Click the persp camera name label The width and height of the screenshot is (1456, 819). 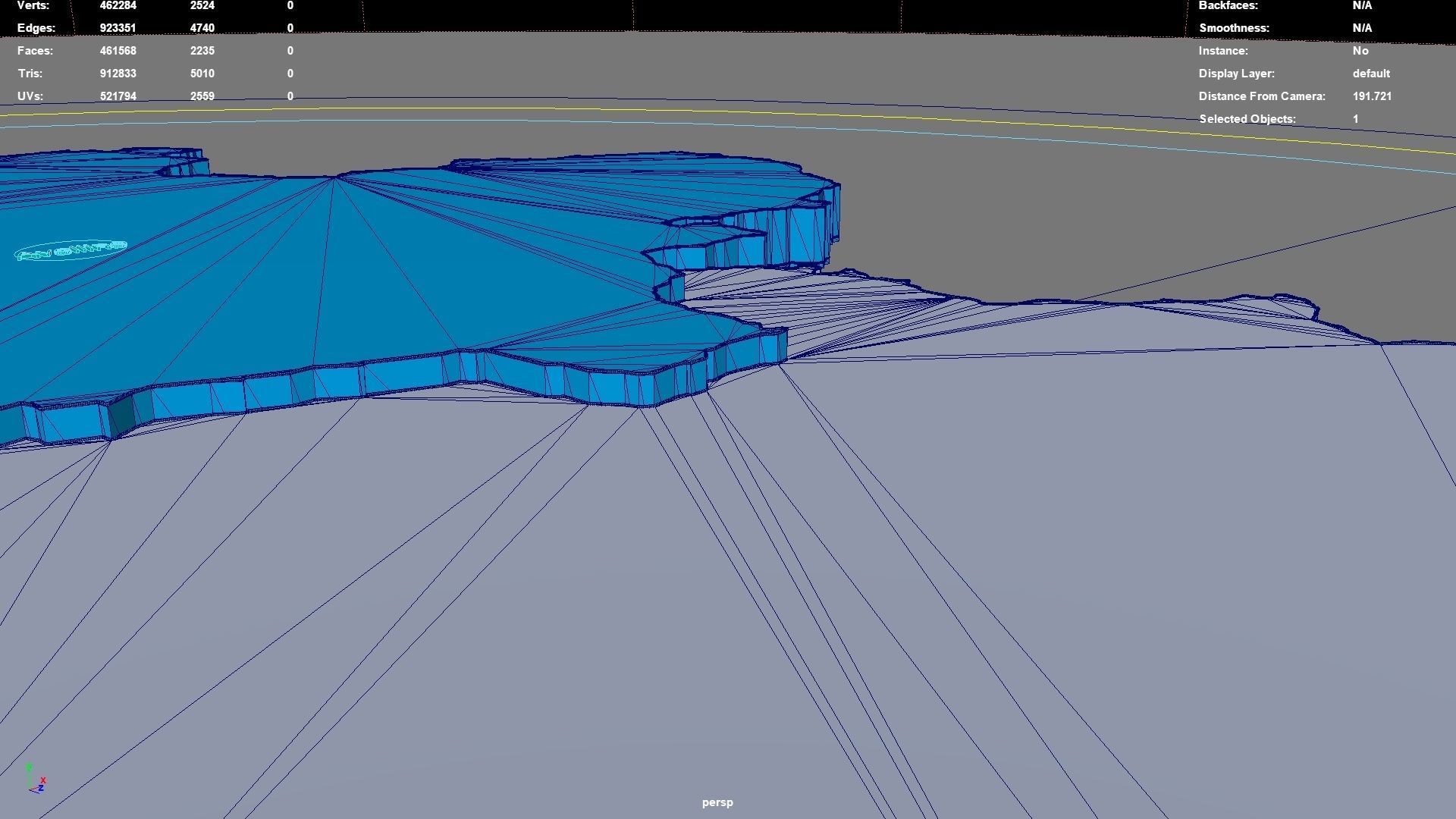pos(717,802)
